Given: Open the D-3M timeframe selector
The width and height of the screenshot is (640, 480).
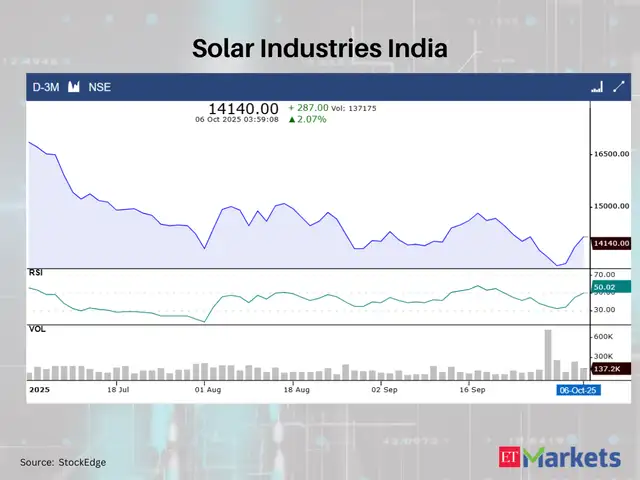Looking at the screenshot, I should (x=46, y=87).
